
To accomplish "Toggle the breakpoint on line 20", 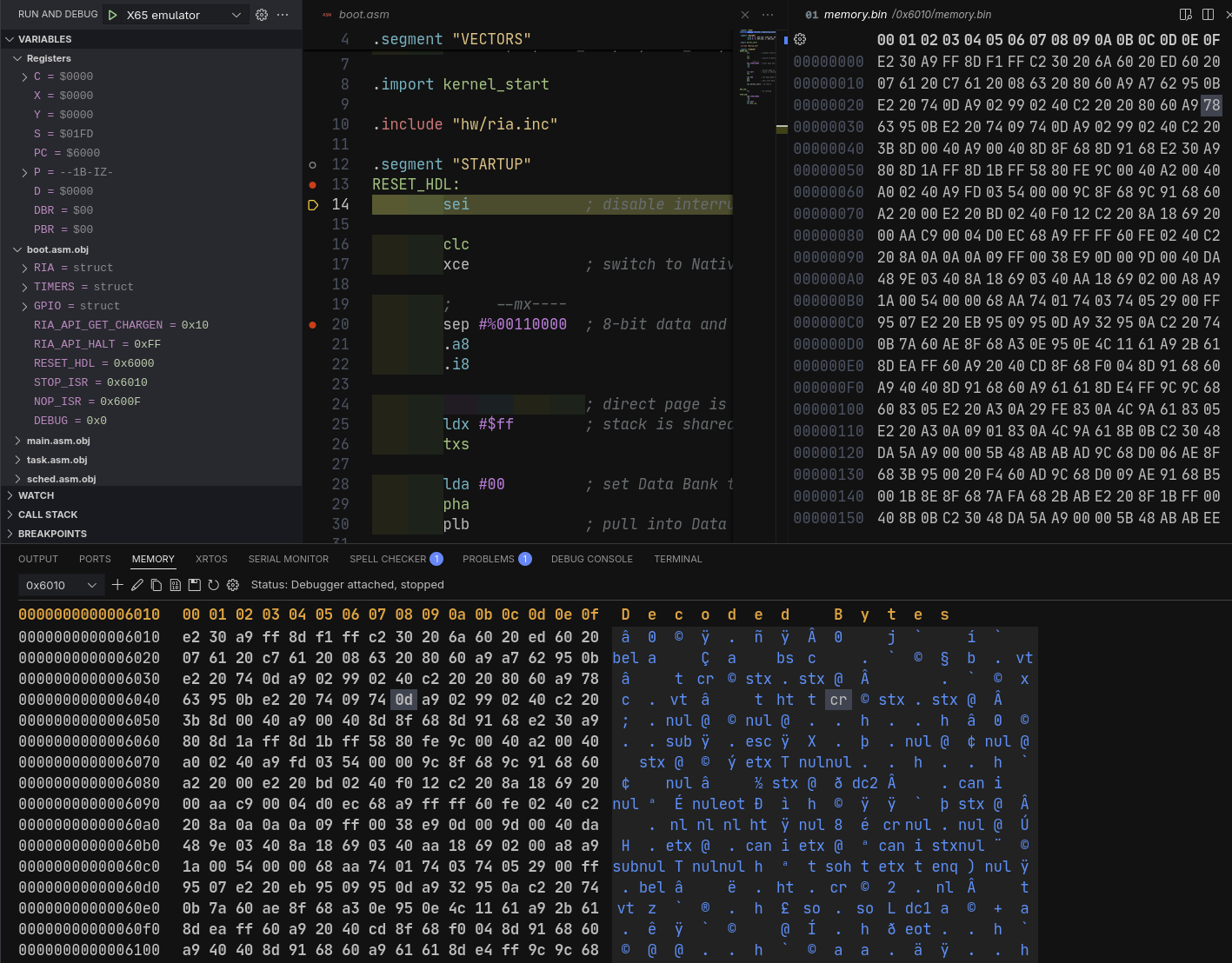I will click(313, 324).
